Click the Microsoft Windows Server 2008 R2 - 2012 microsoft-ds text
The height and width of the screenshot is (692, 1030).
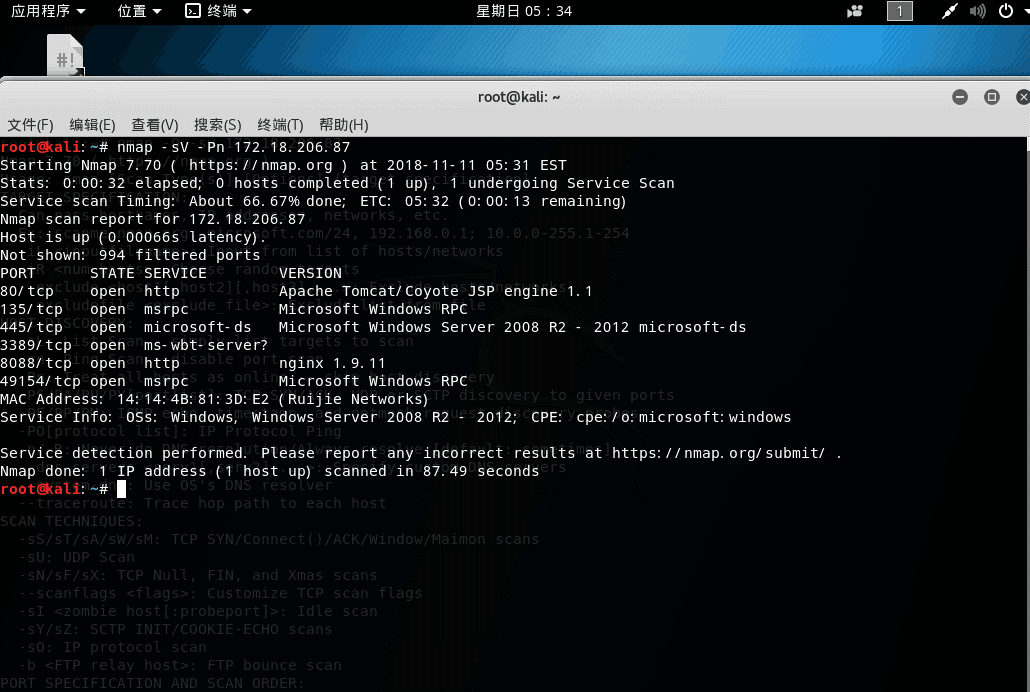[512, 327]
